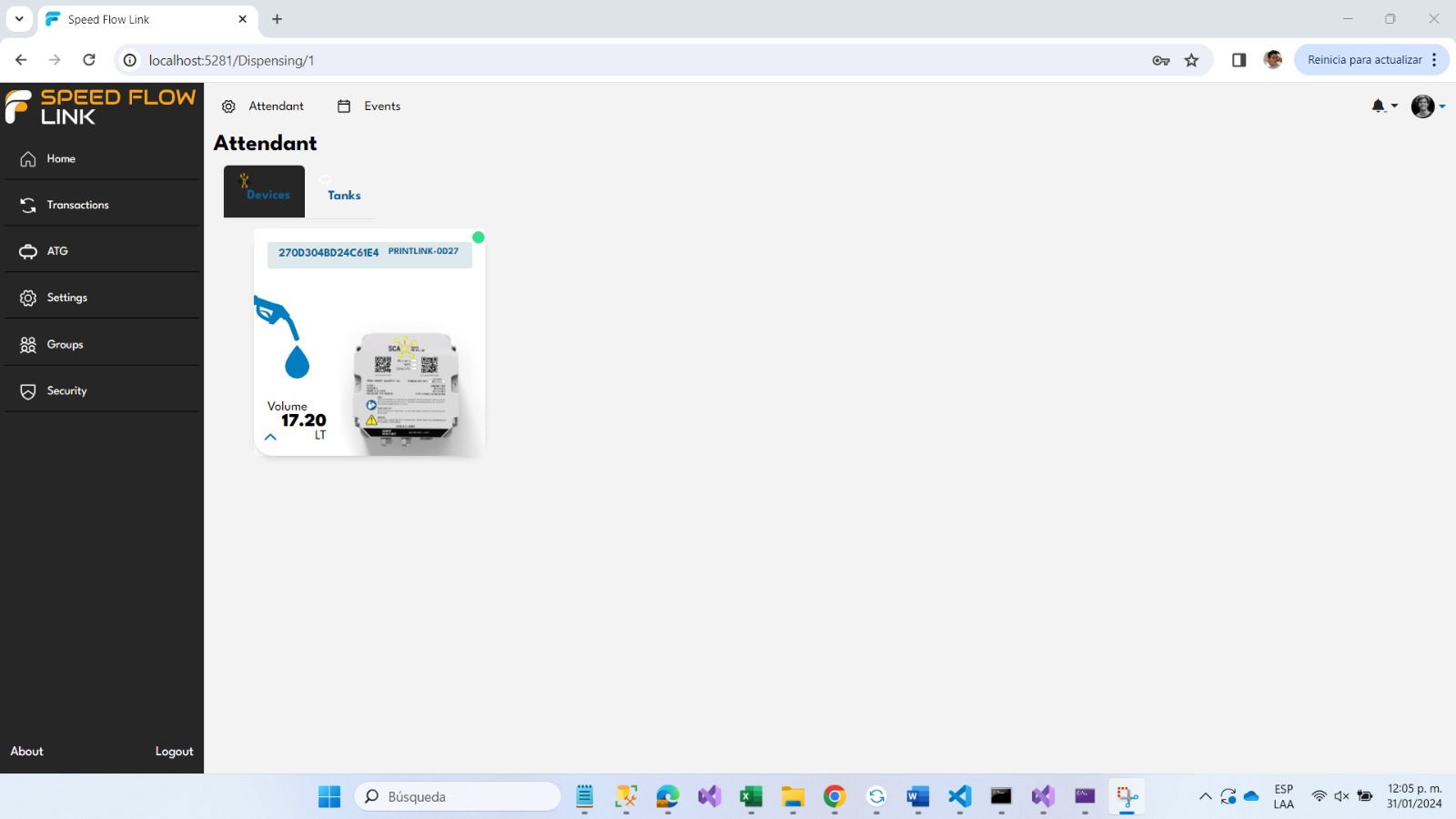The height and width of the screenshot is (819, 1456).
Task: Open the notifications bell dropdown
Action: pos(1382,106)
